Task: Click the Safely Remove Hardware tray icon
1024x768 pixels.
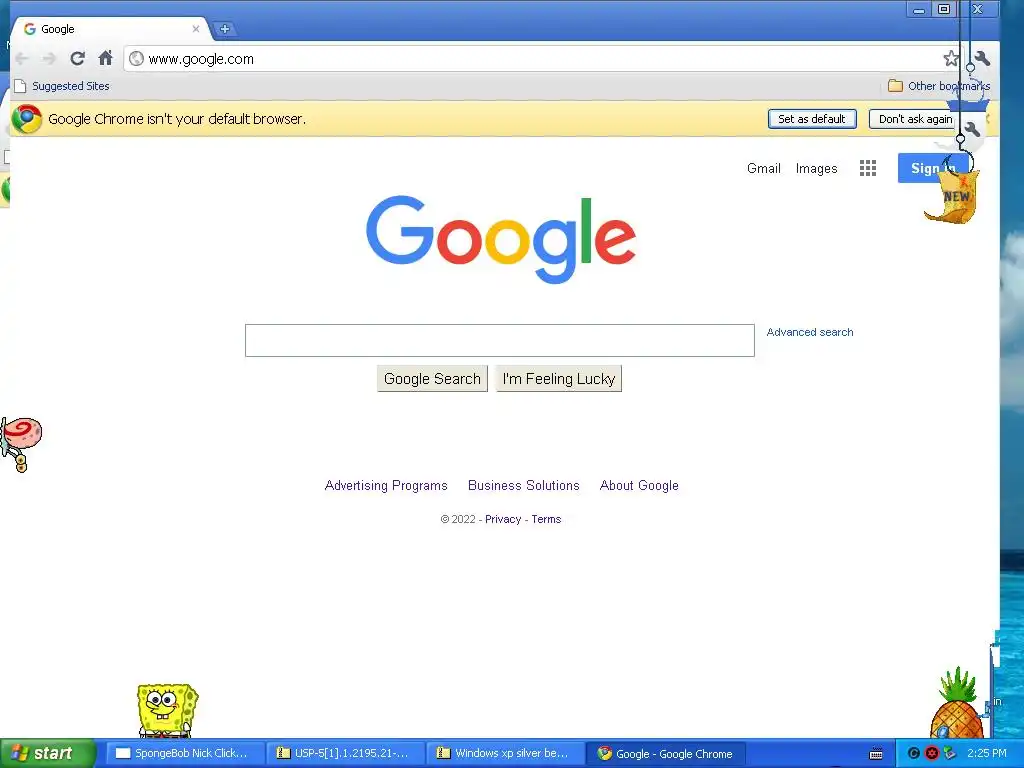Action: [950, 754]
